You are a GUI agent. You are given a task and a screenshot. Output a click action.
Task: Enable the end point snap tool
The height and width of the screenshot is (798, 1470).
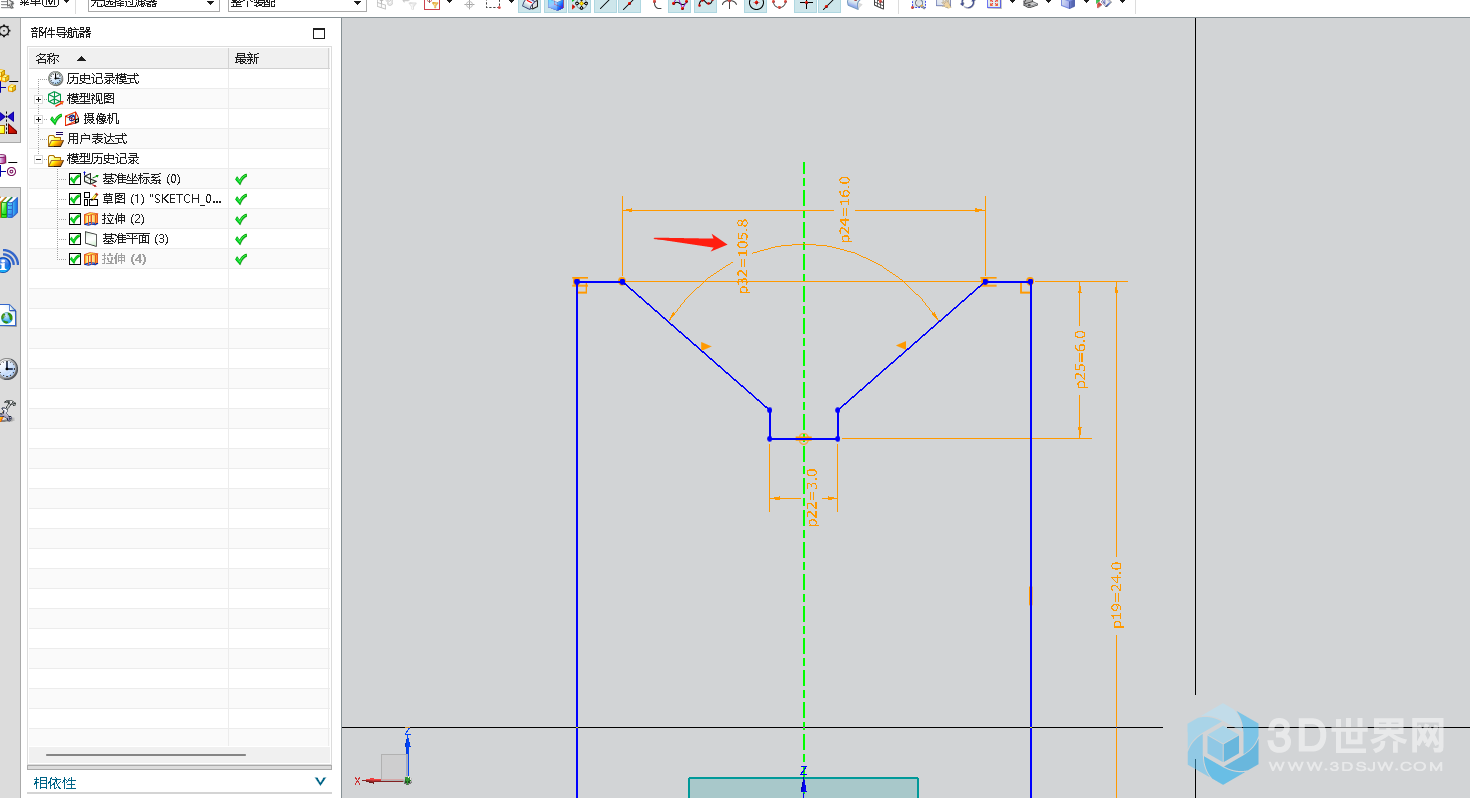coord(605,4)
